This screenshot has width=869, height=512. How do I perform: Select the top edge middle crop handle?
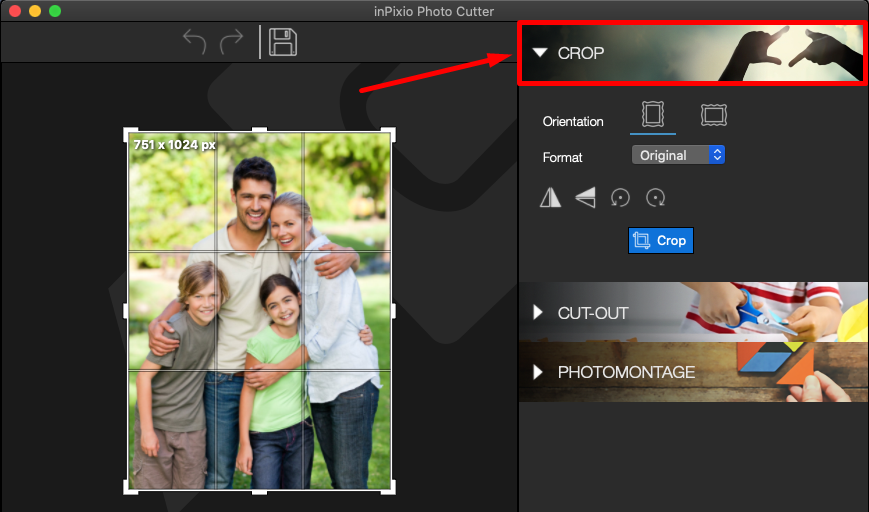click(259, 130)
